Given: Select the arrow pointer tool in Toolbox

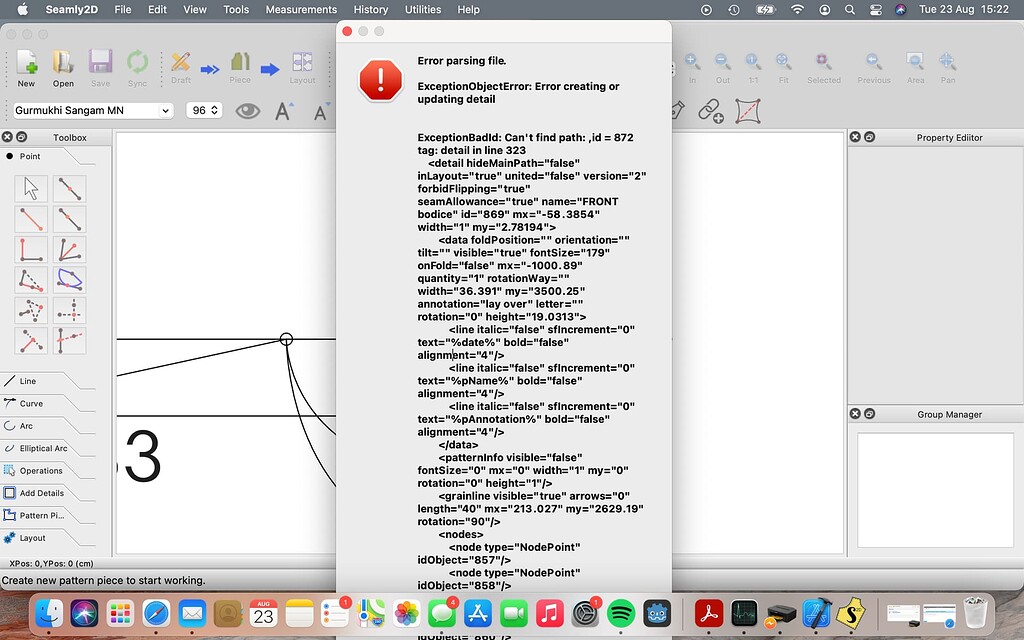Looking at the screenshot, I should [x=31, y=188].
